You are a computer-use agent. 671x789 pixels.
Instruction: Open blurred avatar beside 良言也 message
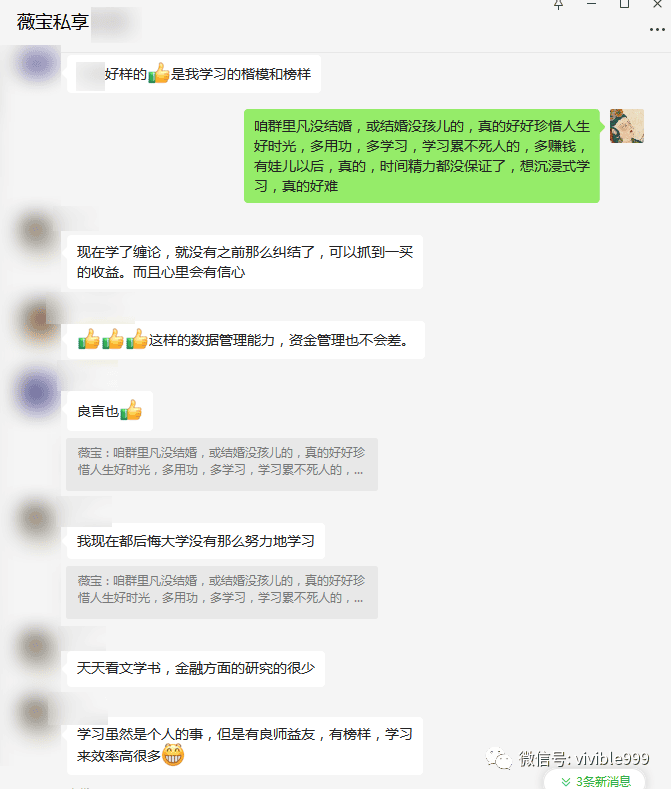click(x=36, y=392)
